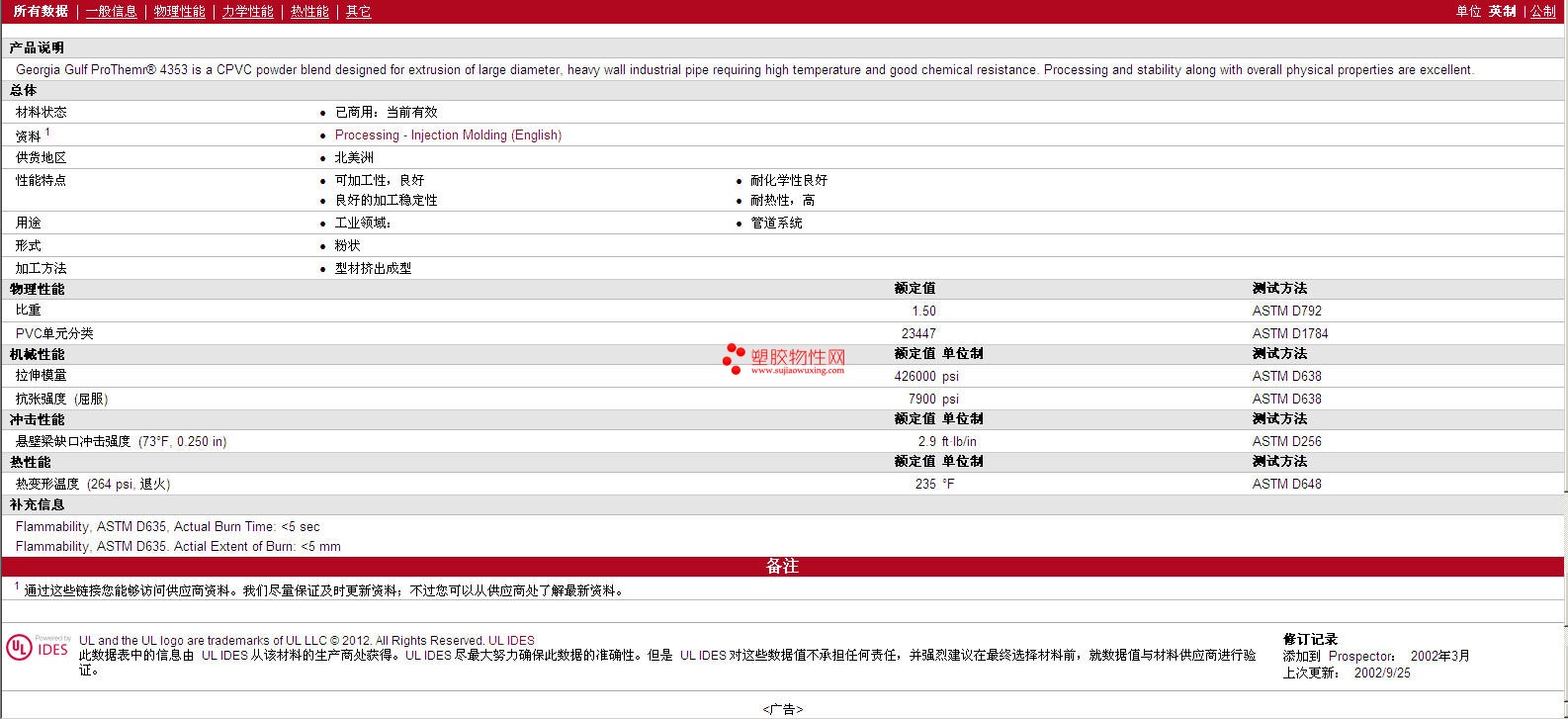Click the 热变形温度 (264 psi, 退火) label

(93, 485)
